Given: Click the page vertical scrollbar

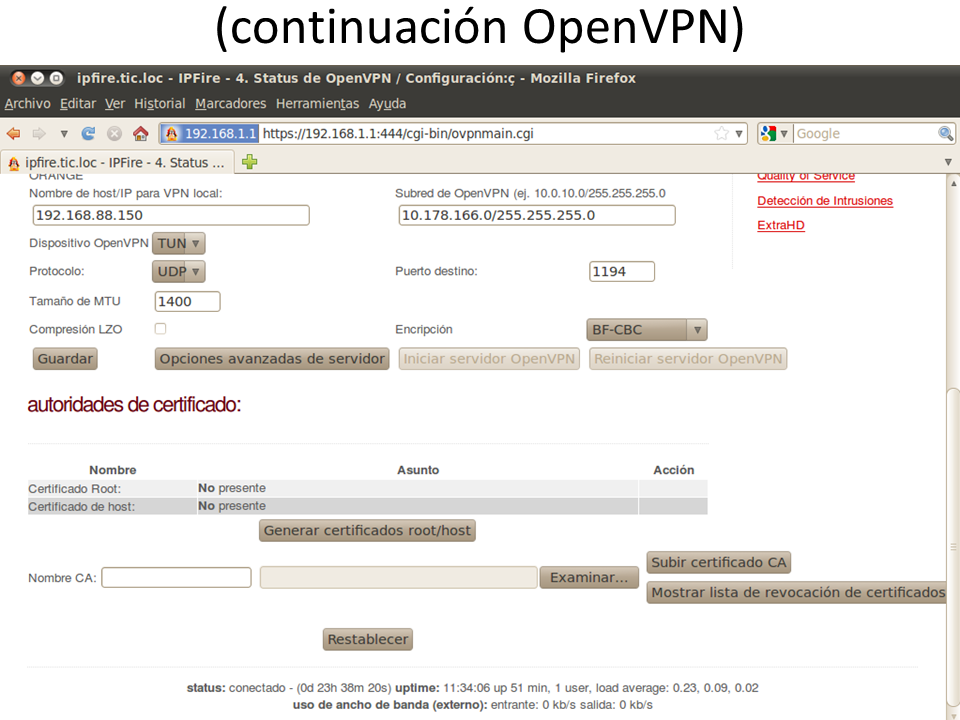Looking at the screenshot, I should pos(951,450).
